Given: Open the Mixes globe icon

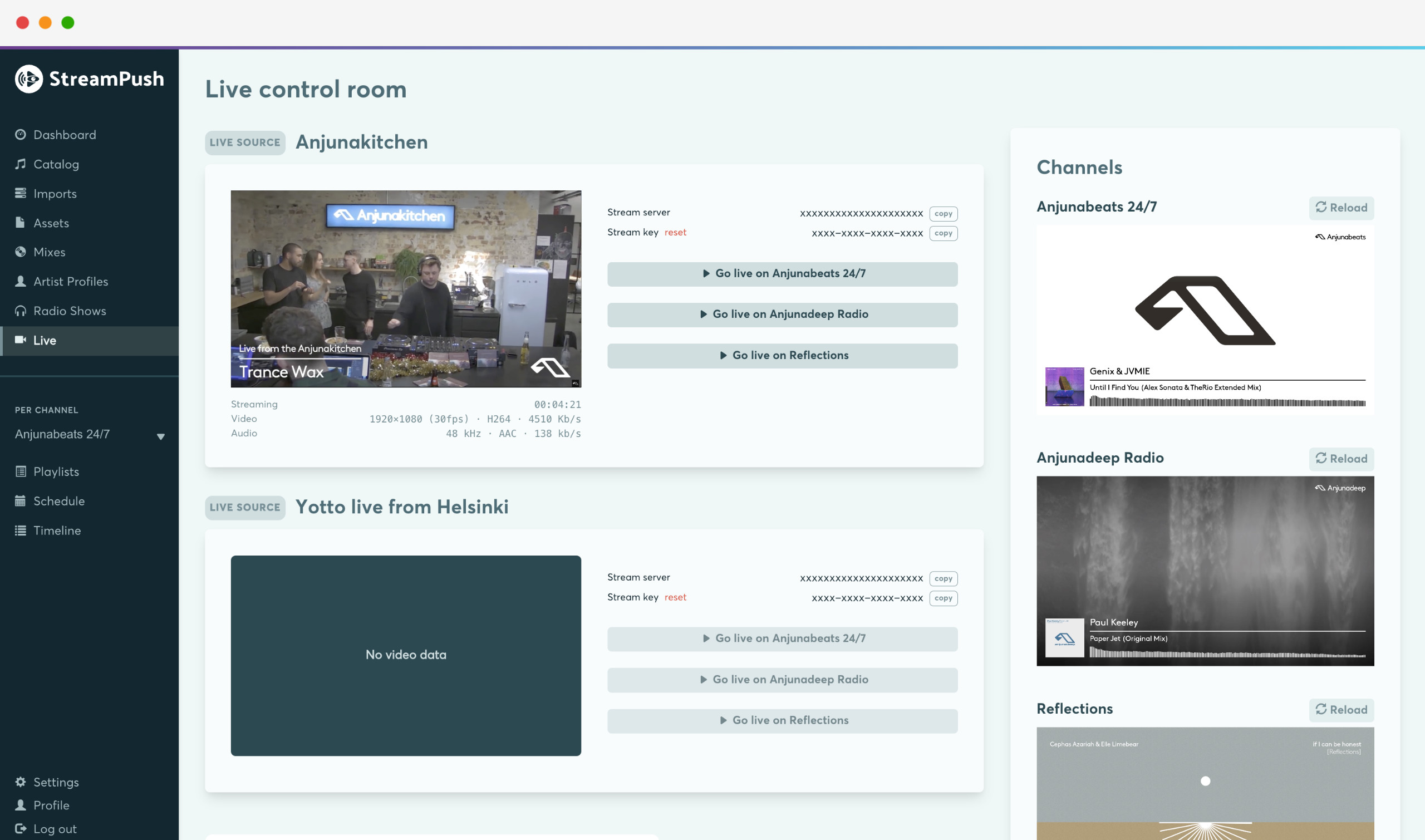Looking at the screenshot, I should [x=21, y=252].
